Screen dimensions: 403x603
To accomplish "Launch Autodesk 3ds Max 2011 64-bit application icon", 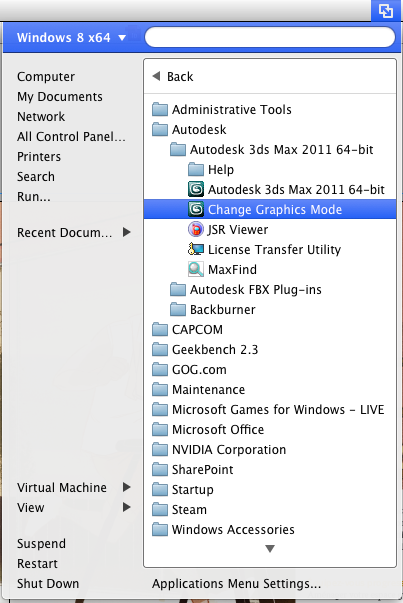I will coord(196,189).
